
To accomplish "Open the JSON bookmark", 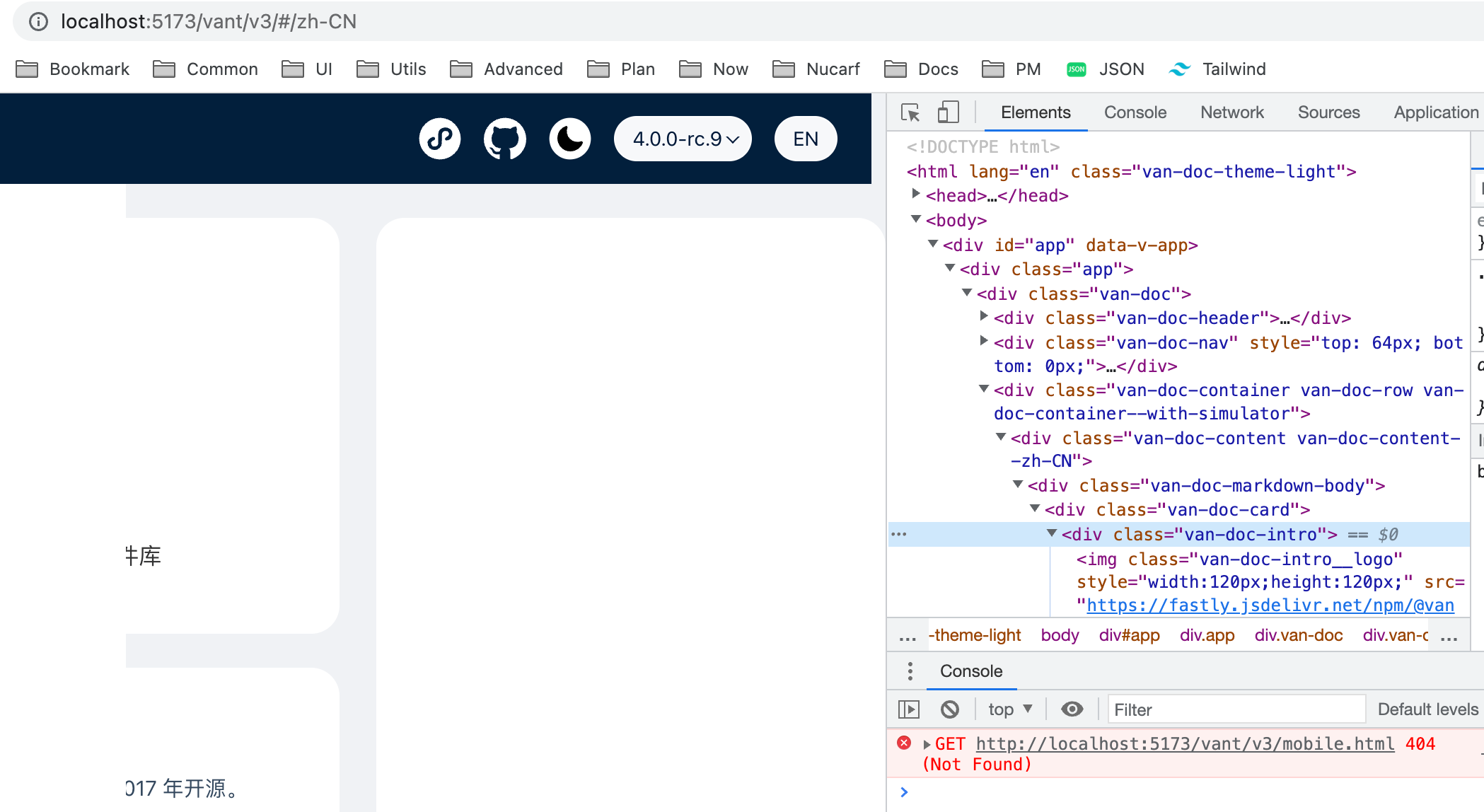I will (1105, 69).
